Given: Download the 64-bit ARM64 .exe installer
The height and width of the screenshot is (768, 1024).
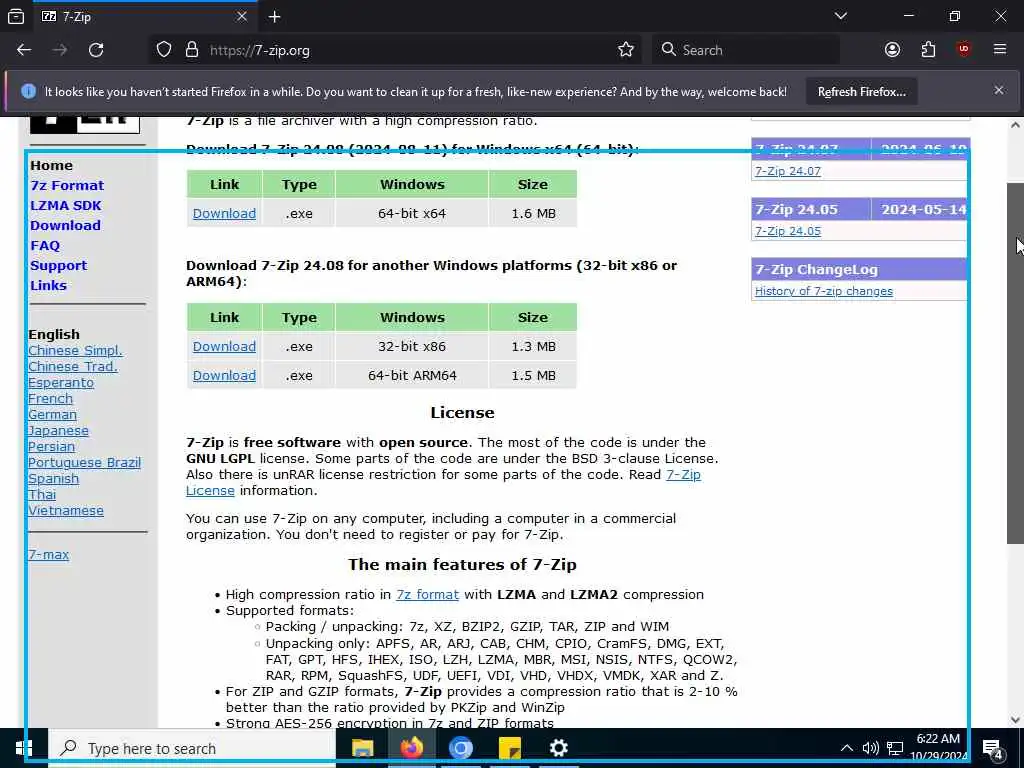Looking at the screenshot, I should point(224,376).
